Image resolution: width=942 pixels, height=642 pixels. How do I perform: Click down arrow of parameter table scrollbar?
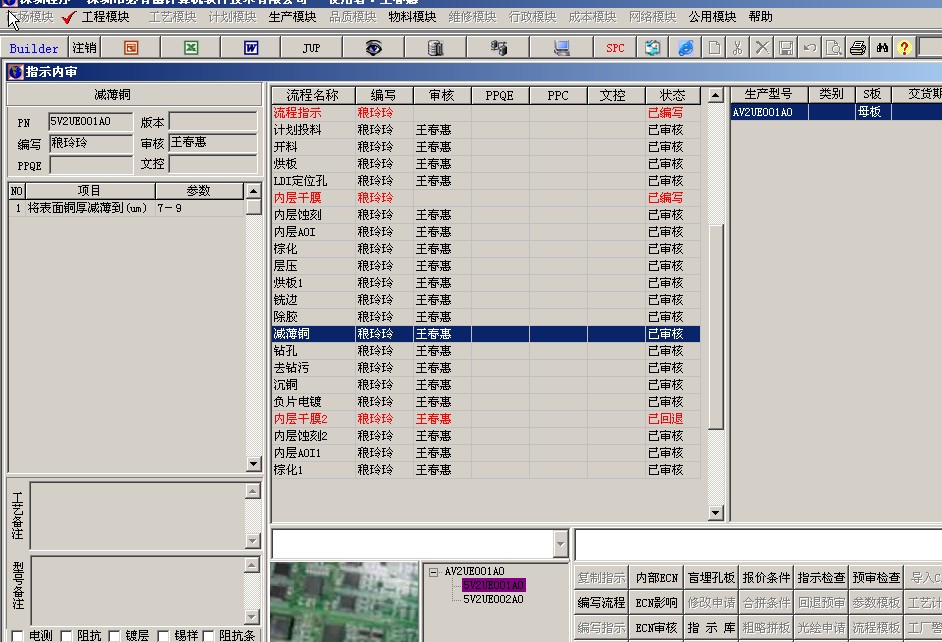(x=254, y=464)
